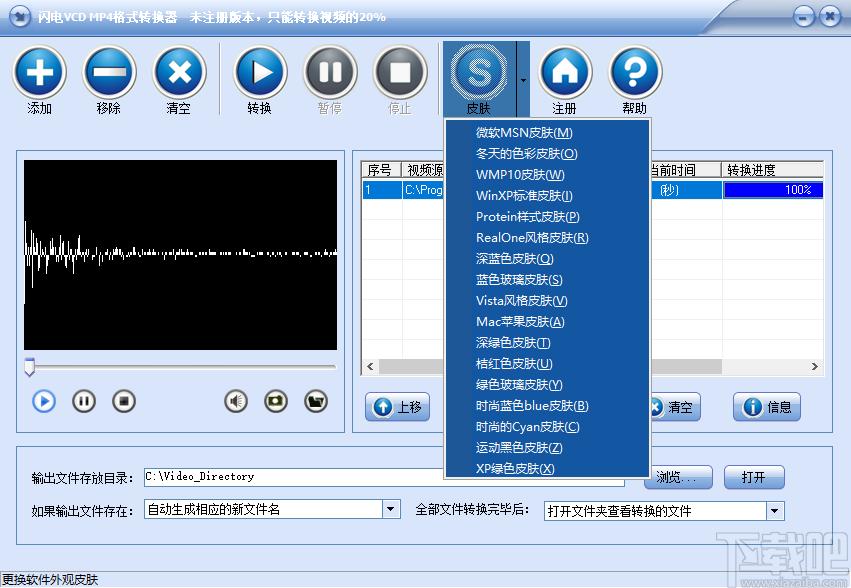Click the output directory path field

click(x=384, y=477)
